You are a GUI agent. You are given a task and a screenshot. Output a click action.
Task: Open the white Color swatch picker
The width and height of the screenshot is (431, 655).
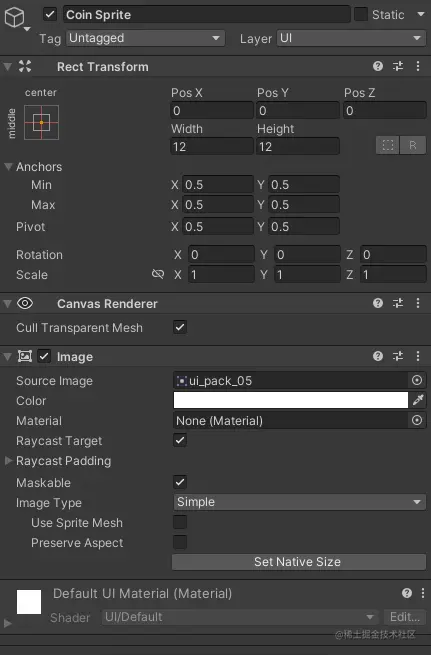[291, 400]
